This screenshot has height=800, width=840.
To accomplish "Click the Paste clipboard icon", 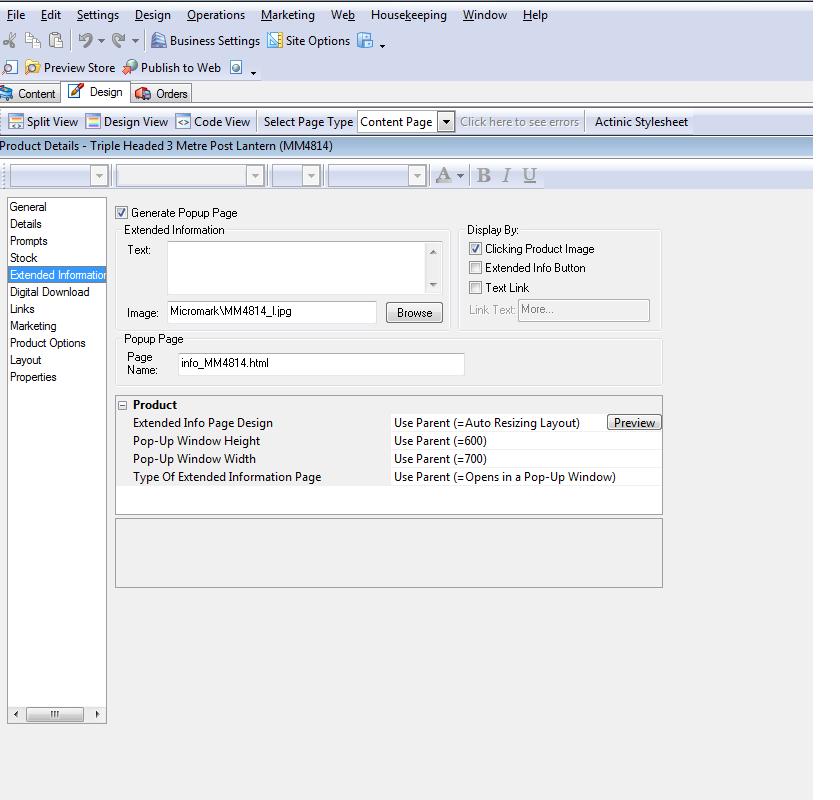I will click(56, 41).
